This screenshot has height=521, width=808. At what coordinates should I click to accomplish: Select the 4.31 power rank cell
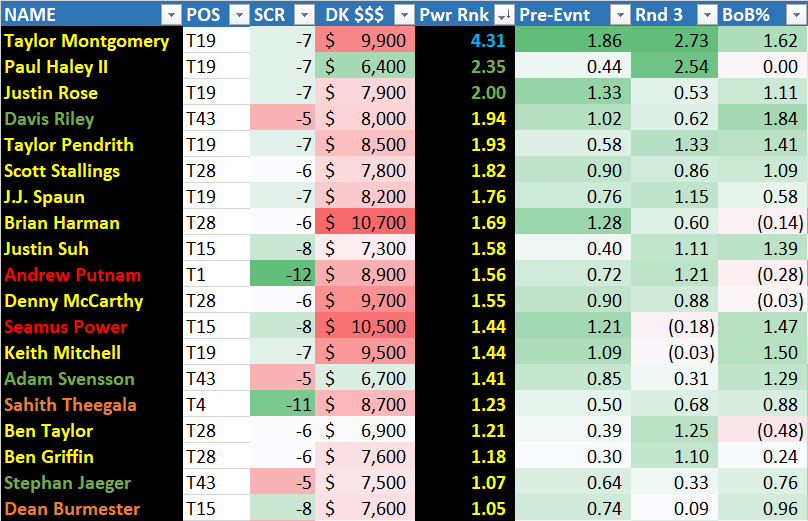click(x=465, y=40)
